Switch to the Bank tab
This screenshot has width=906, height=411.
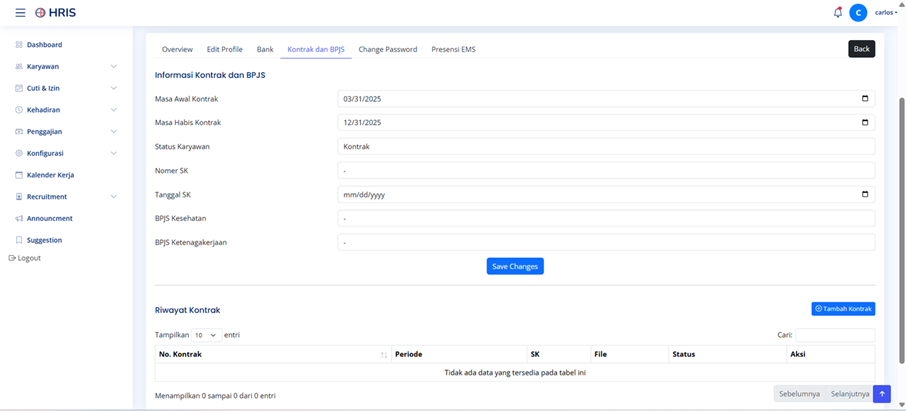tap(265, 50)
